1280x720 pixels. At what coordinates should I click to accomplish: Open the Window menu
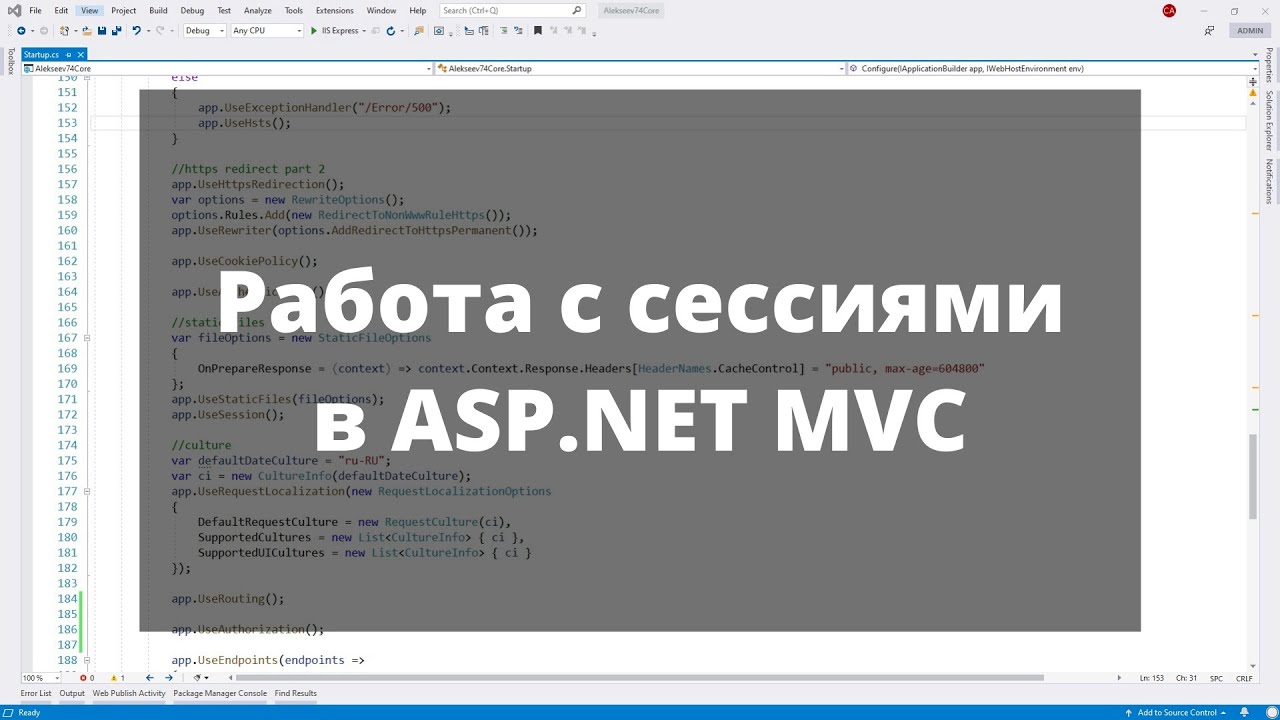(x=381, y=11)
